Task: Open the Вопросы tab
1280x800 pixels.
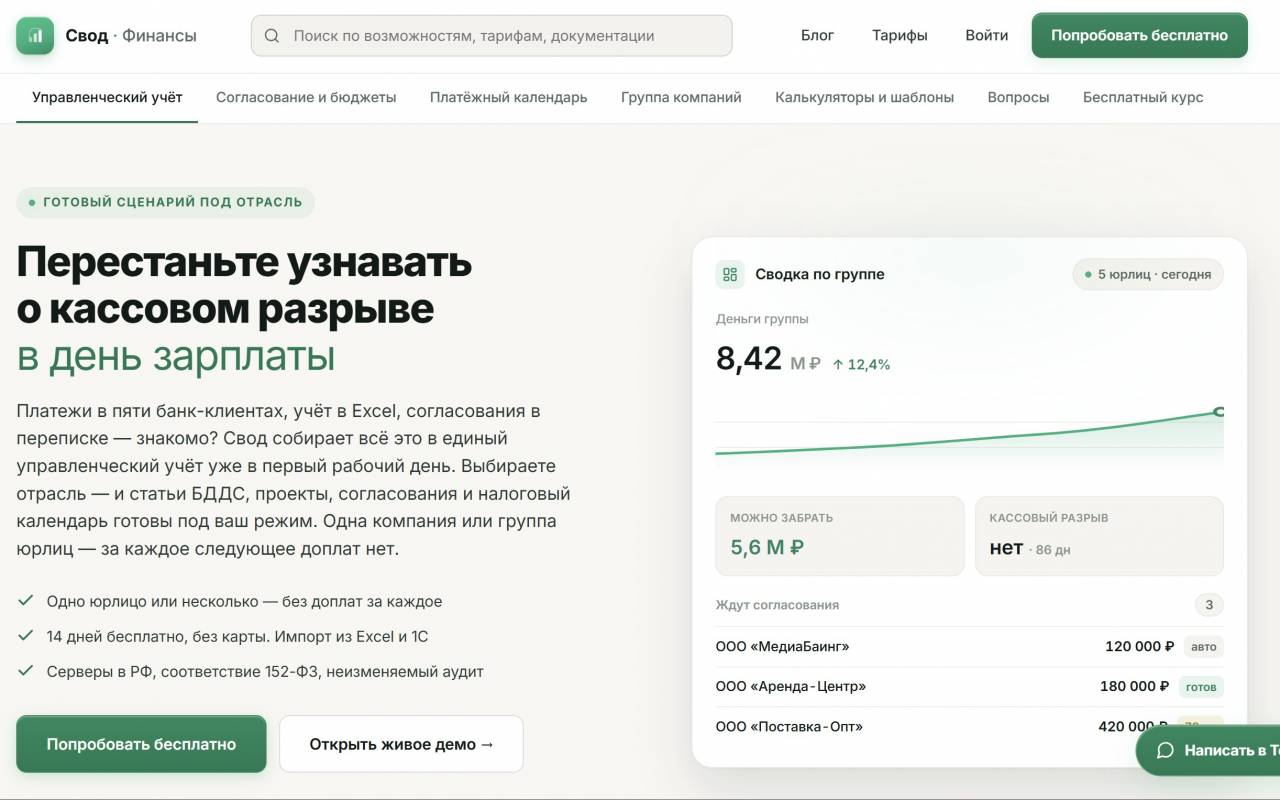Action: tap(1018, 98)
